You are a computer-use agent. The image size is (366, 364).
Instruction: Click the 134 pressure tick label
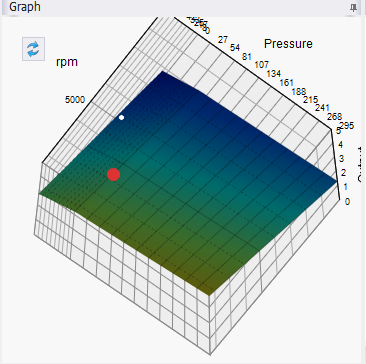coord(274,74)
